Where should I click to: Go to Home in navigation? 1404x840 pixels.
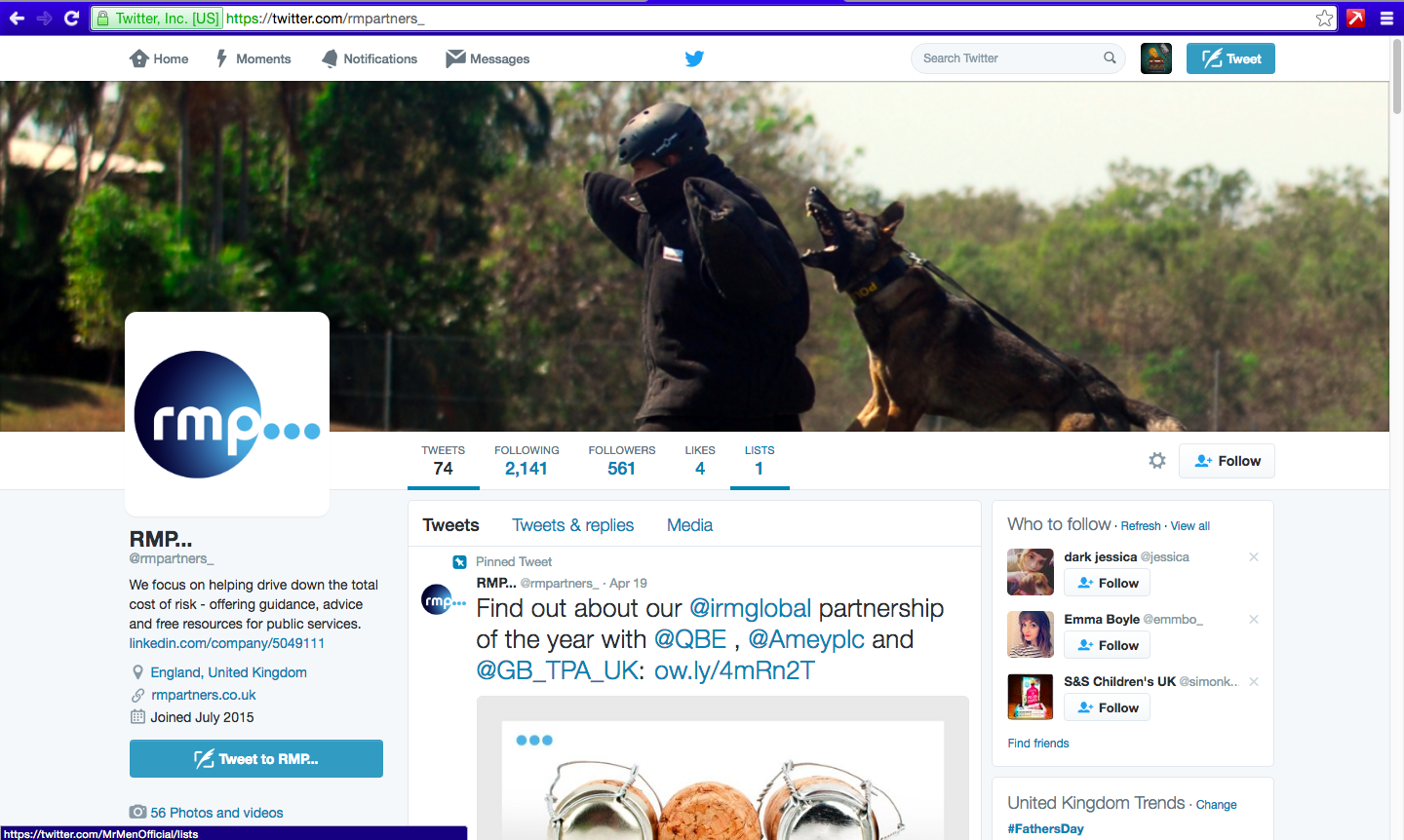159,58
